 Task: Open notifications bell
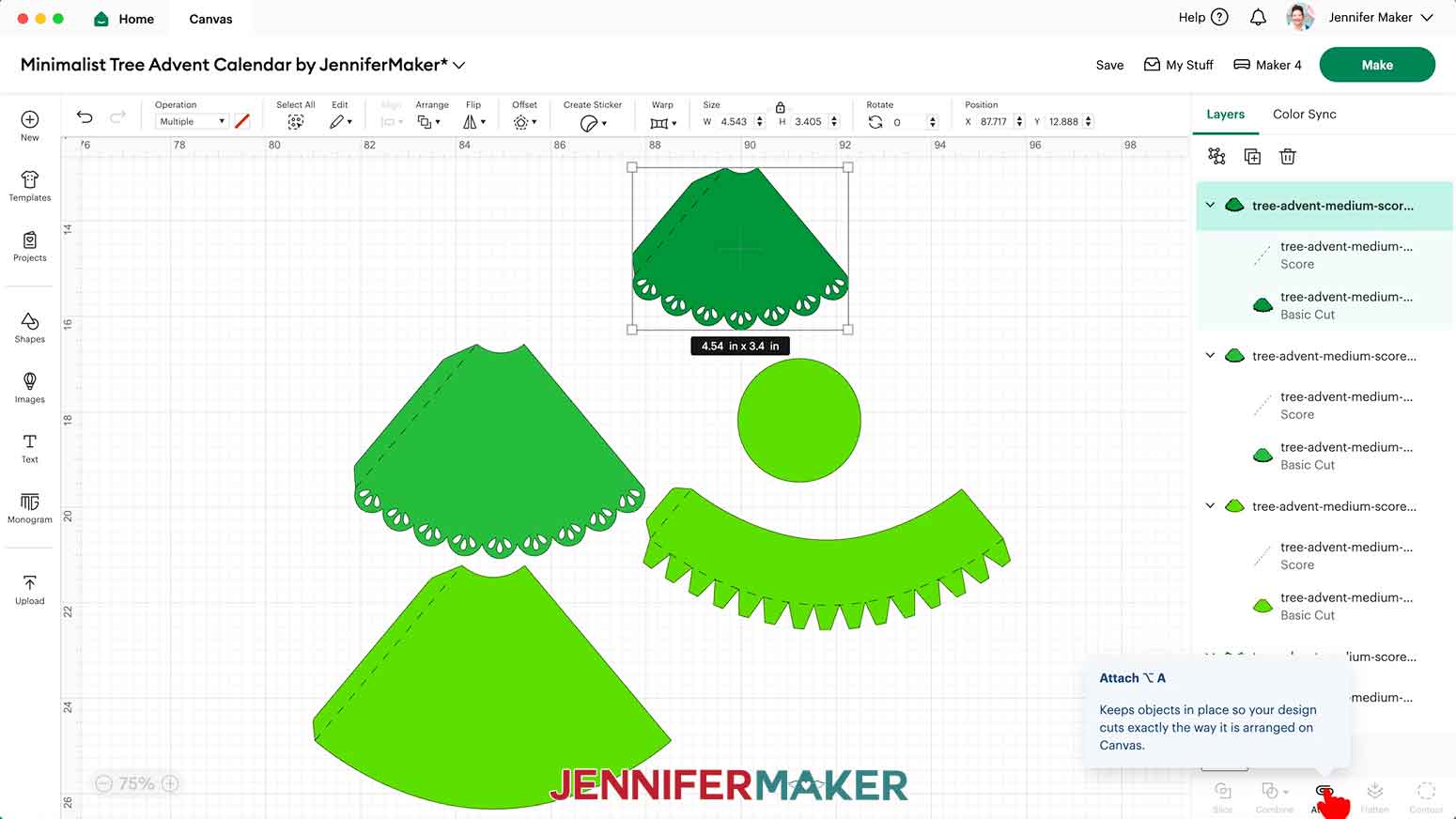click(1258, 17)
